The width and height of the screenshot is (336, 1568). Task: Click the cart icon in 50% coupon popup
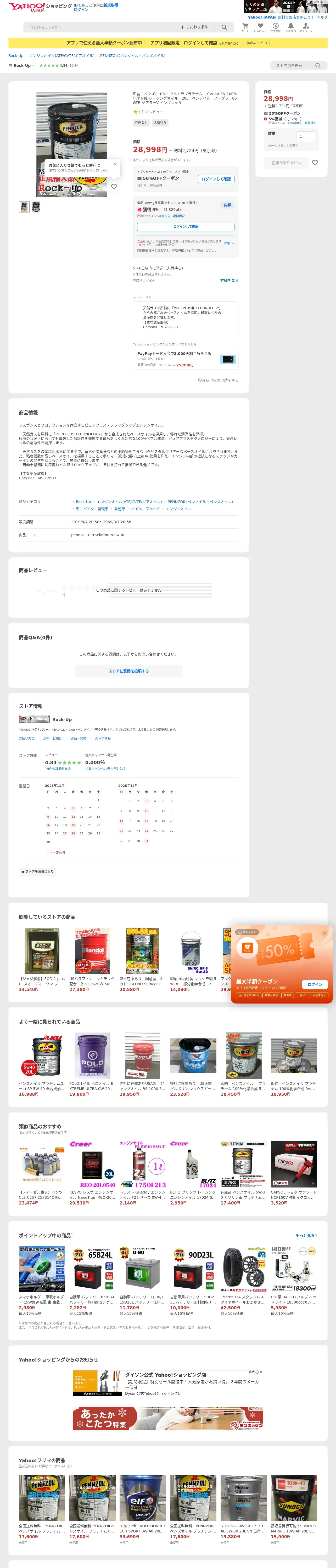[x=247, y=948]
